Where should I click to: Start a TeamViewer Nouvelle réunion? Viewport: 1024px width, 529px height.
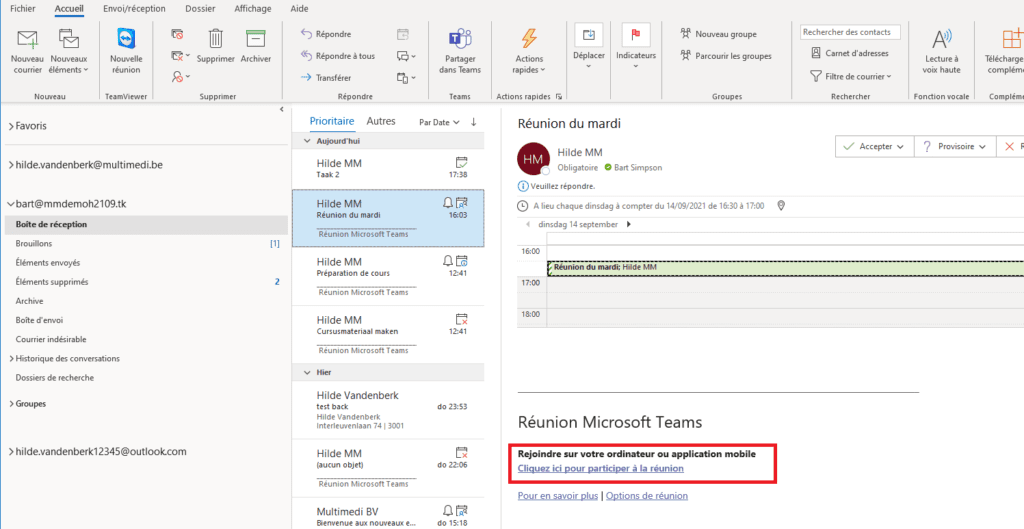(x=126, y=52)
